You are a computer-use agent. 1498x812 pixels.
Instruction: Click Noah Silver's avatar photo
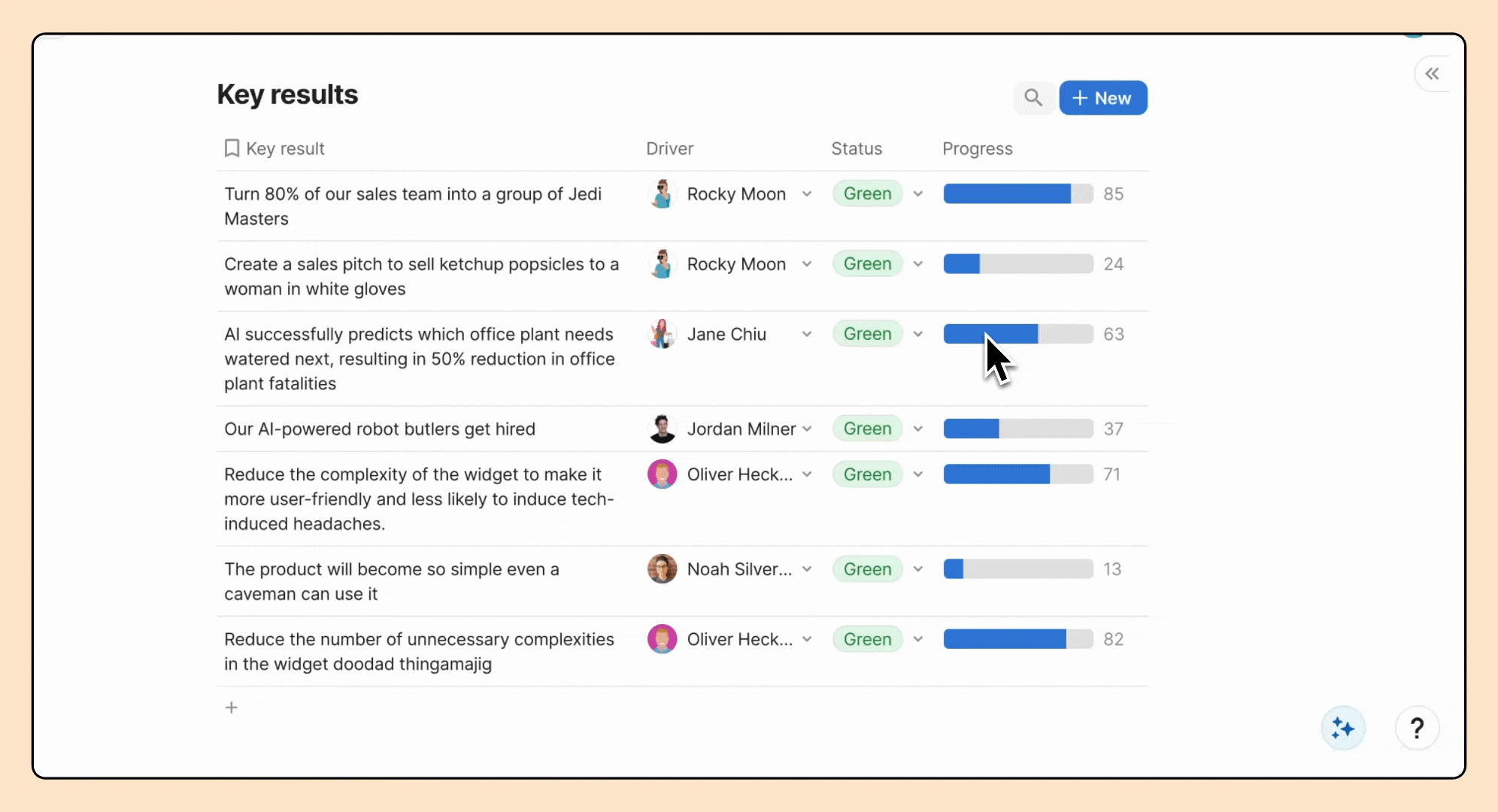[x=662, y=569]
